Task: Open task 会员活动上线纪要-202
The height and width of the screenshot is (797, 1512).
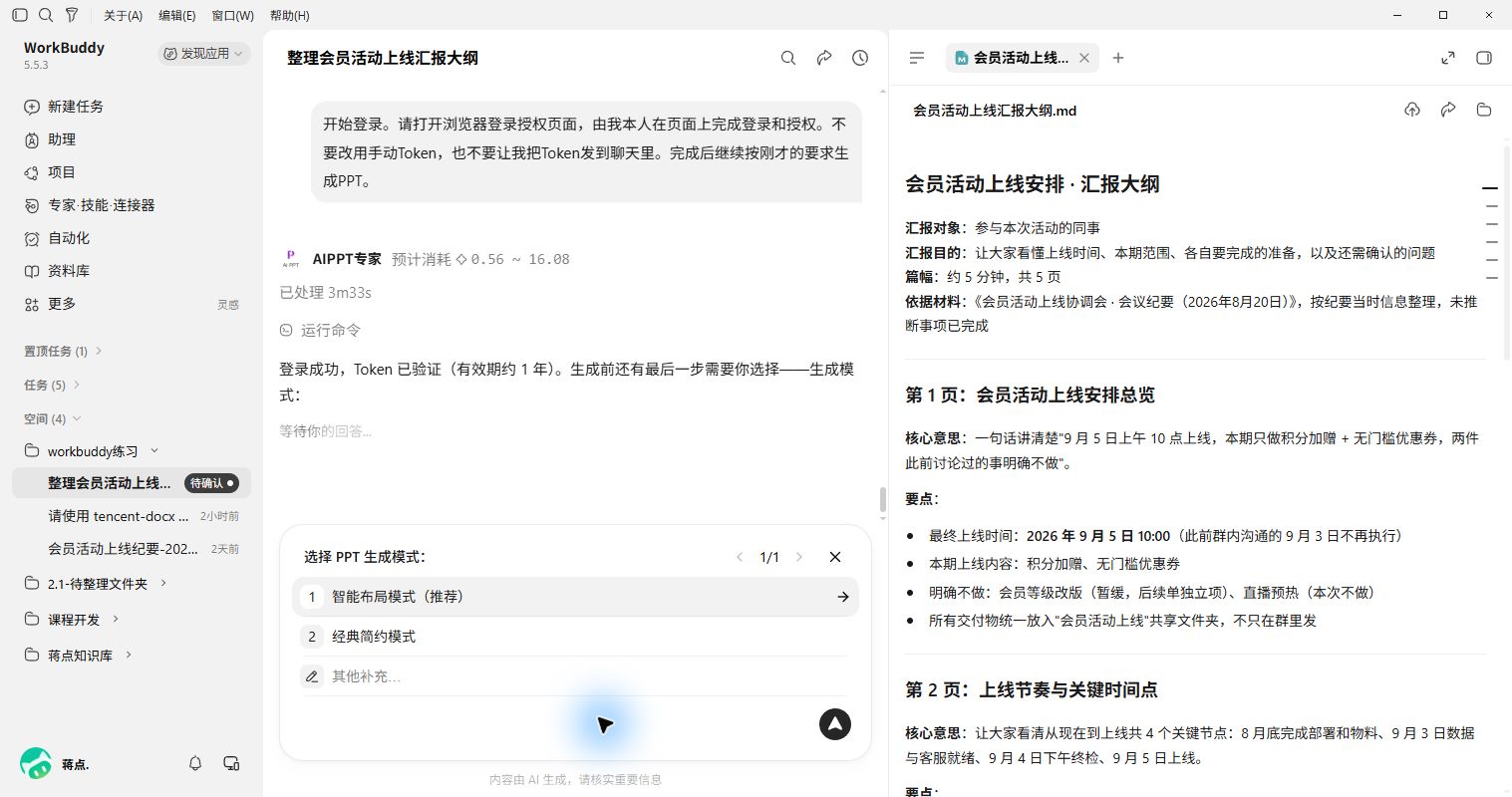Action: (132, 549)
